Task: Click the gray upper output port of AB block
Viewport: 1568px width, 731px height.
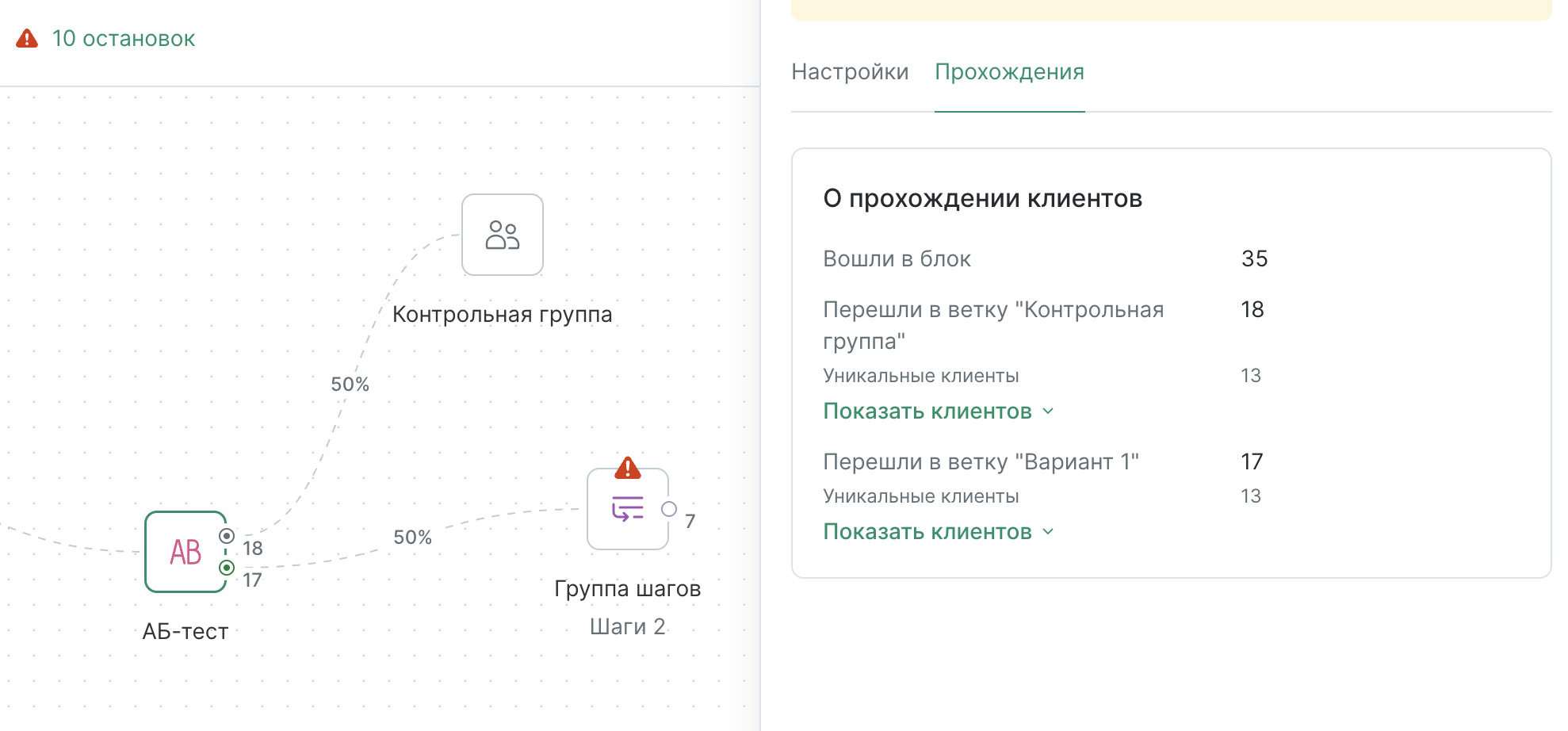Action: [x=227, y=536]
